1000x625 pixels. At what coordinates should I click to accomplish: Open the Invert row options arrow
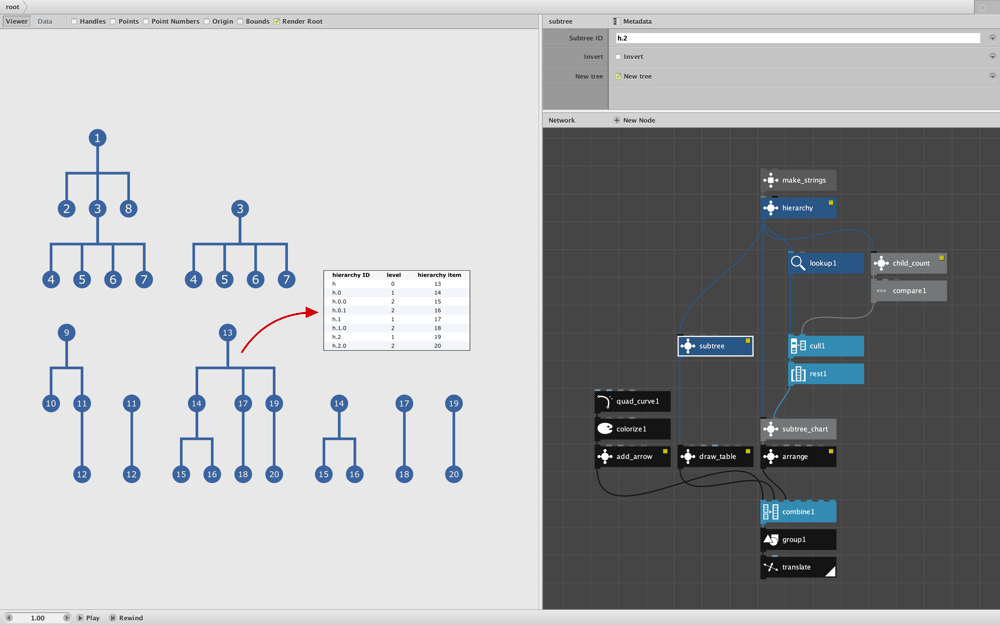point(992,56)
